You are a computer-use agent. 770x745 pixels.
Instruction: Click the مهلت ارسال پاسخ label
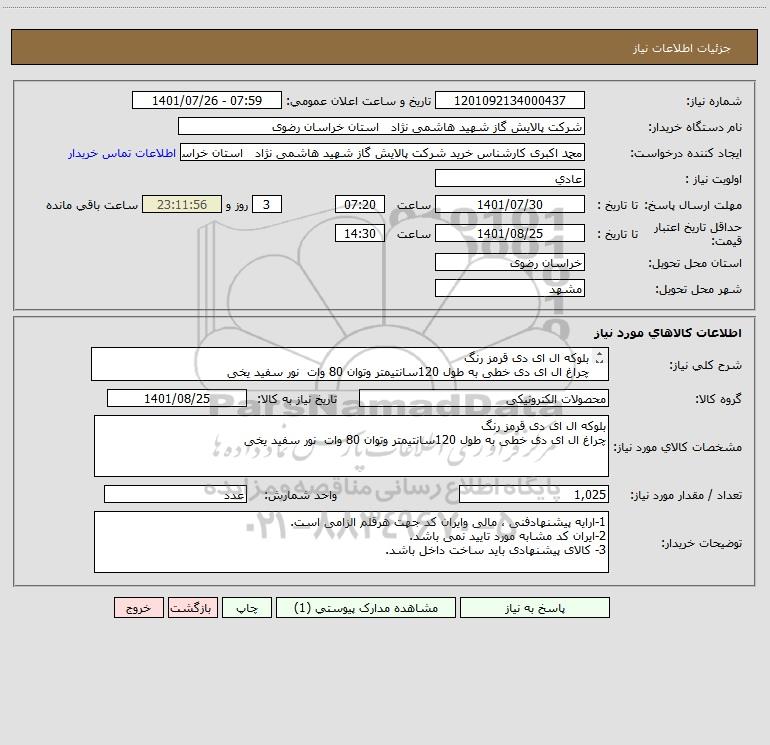pos(693,205)
